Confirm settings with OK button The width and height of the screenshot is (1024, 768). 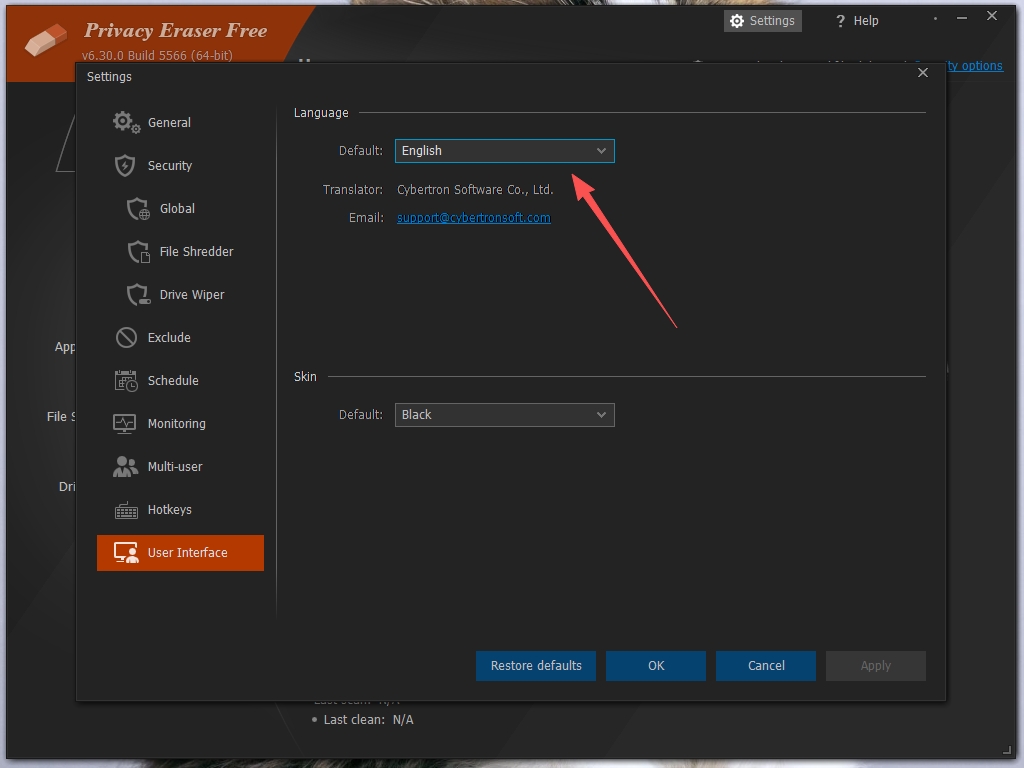click(x=656, y=665)
